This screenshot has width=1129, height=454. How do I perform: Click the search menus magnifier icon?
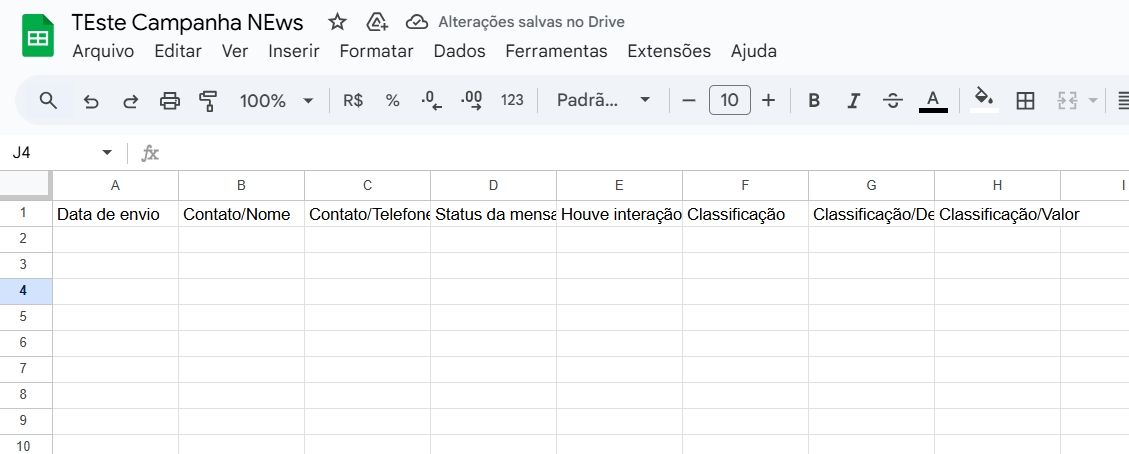click(48, 100)
